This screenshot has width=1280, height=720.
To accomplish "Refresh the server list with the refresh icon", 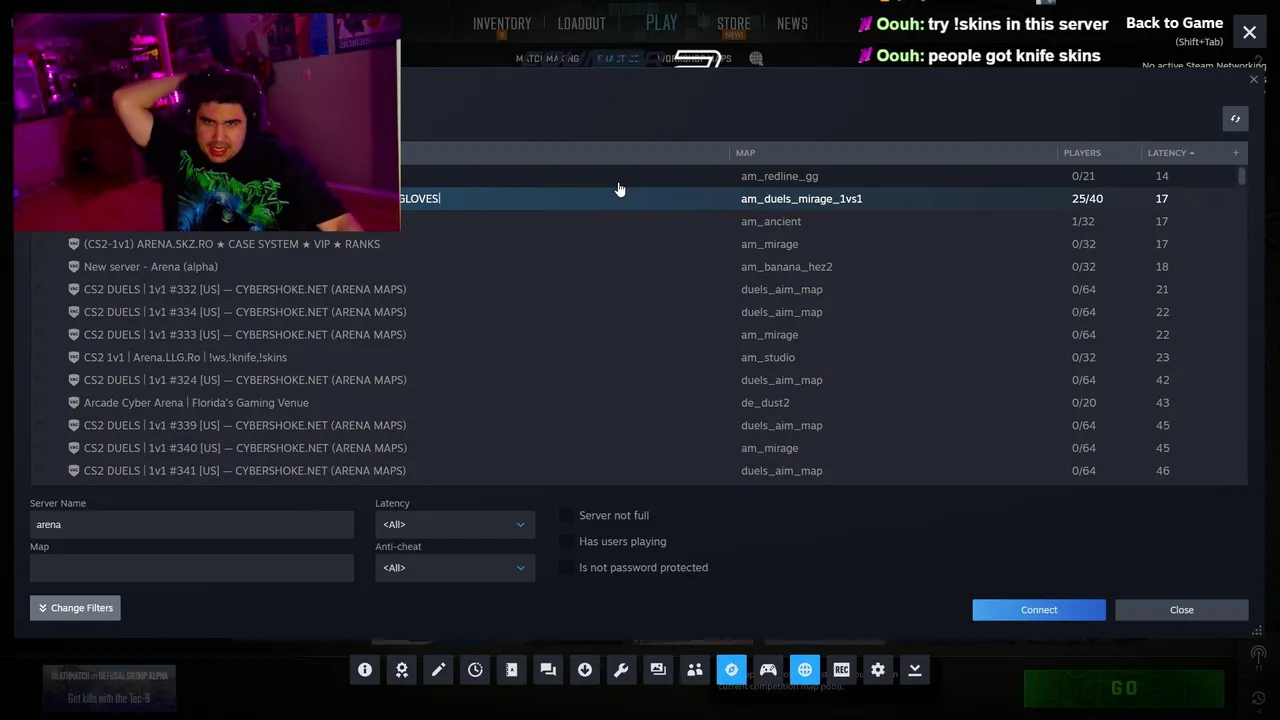I will pos(1235,119).
